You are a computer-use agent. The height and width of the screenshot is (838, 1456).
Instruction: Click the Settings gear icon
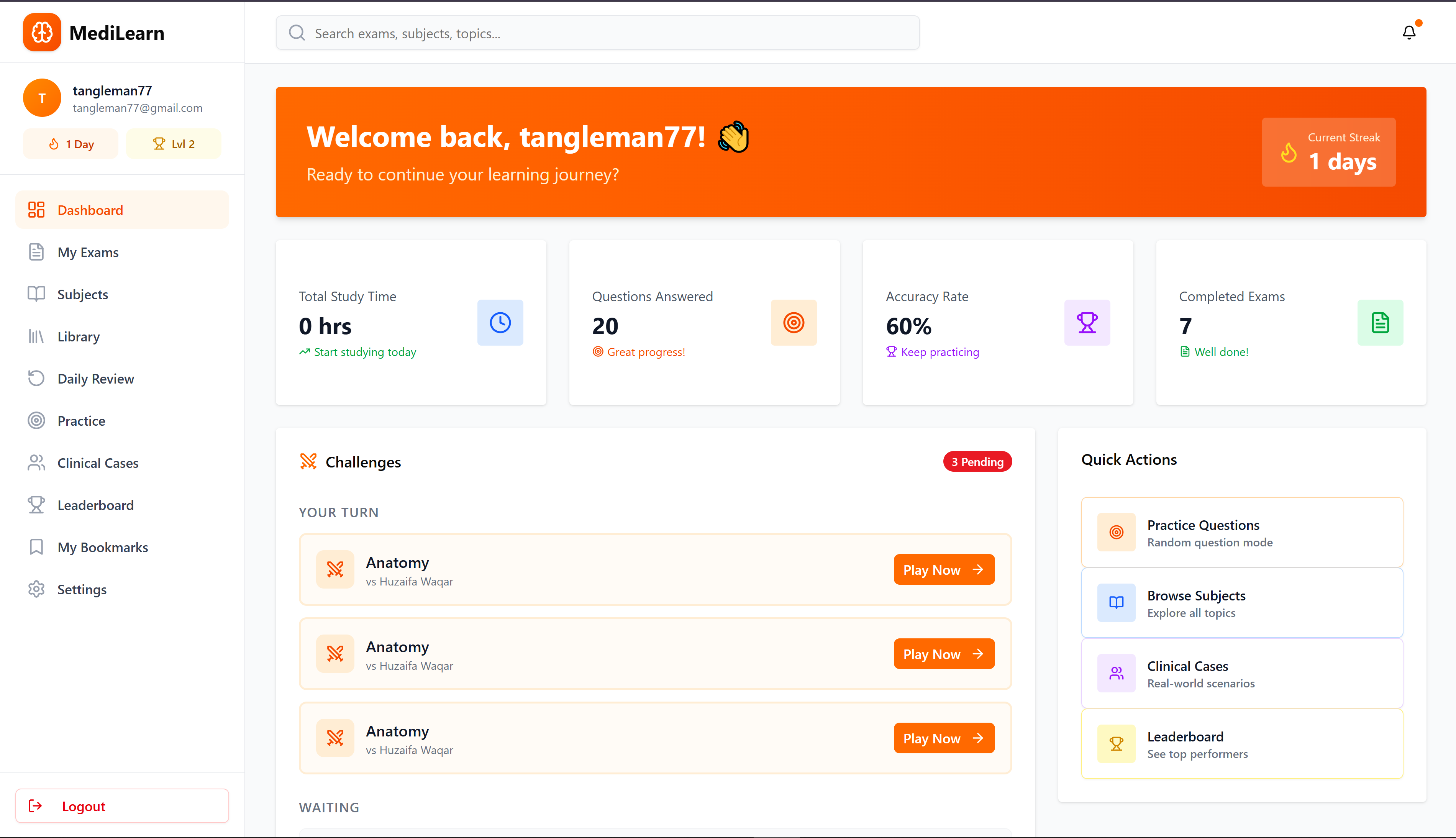coord(36,589)
